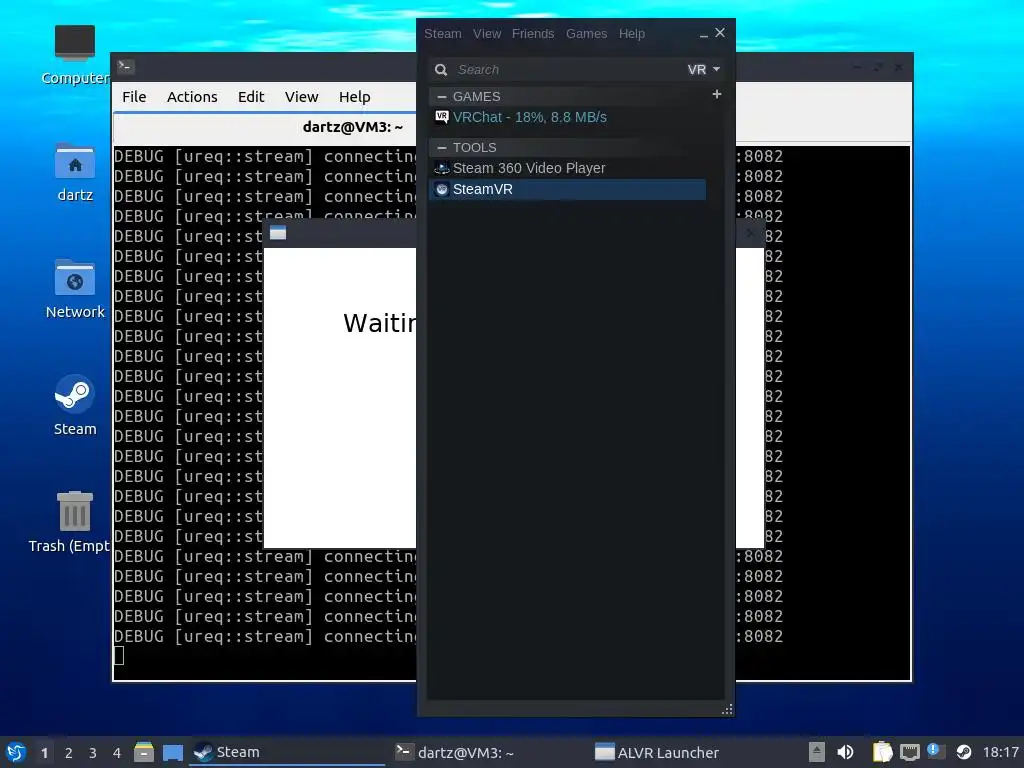
Task: Switch to workspace 2
Action: pos(69,753)
